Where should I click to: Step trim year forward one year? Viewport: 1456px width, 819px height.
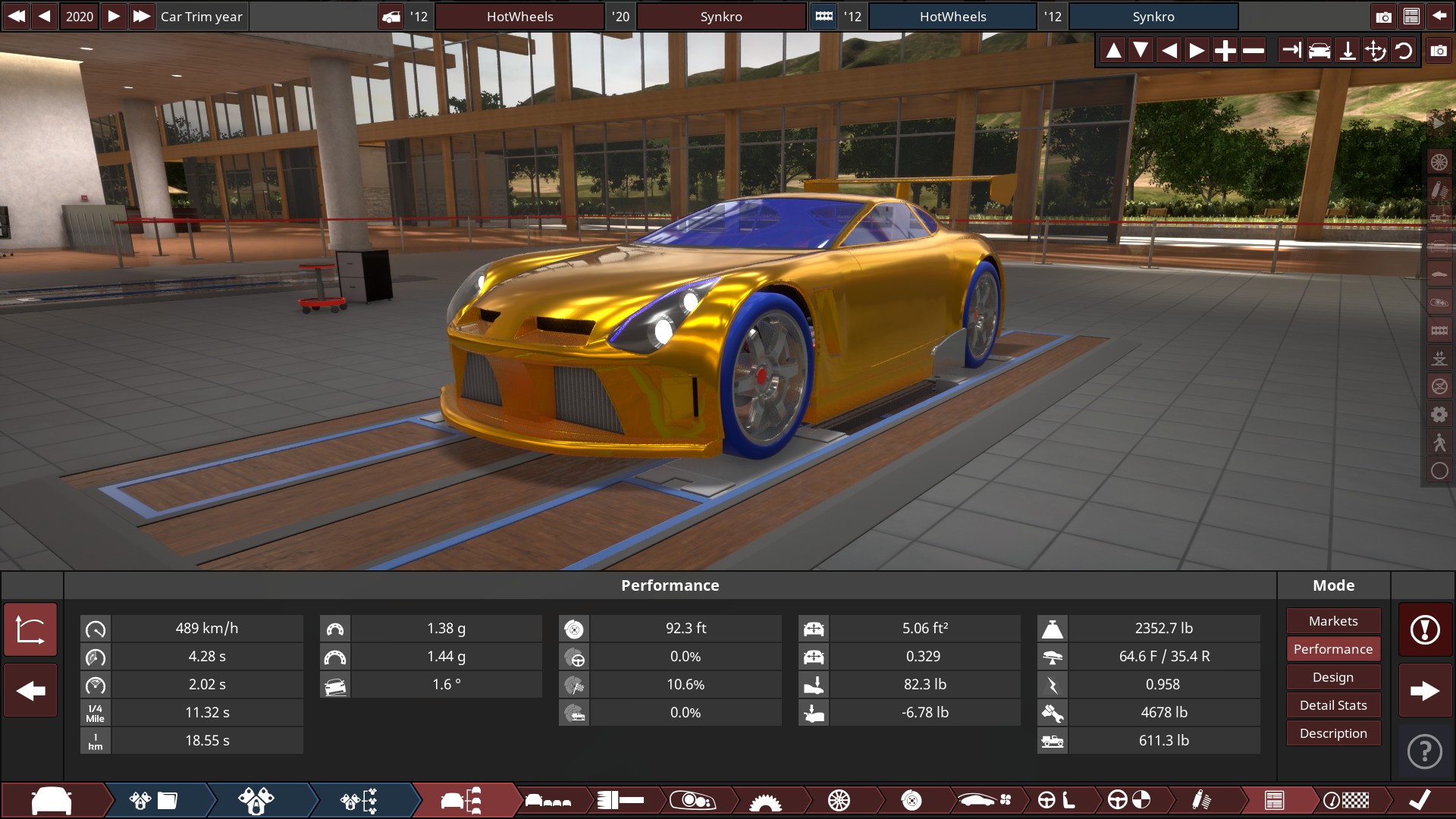[x=113, y=16]
